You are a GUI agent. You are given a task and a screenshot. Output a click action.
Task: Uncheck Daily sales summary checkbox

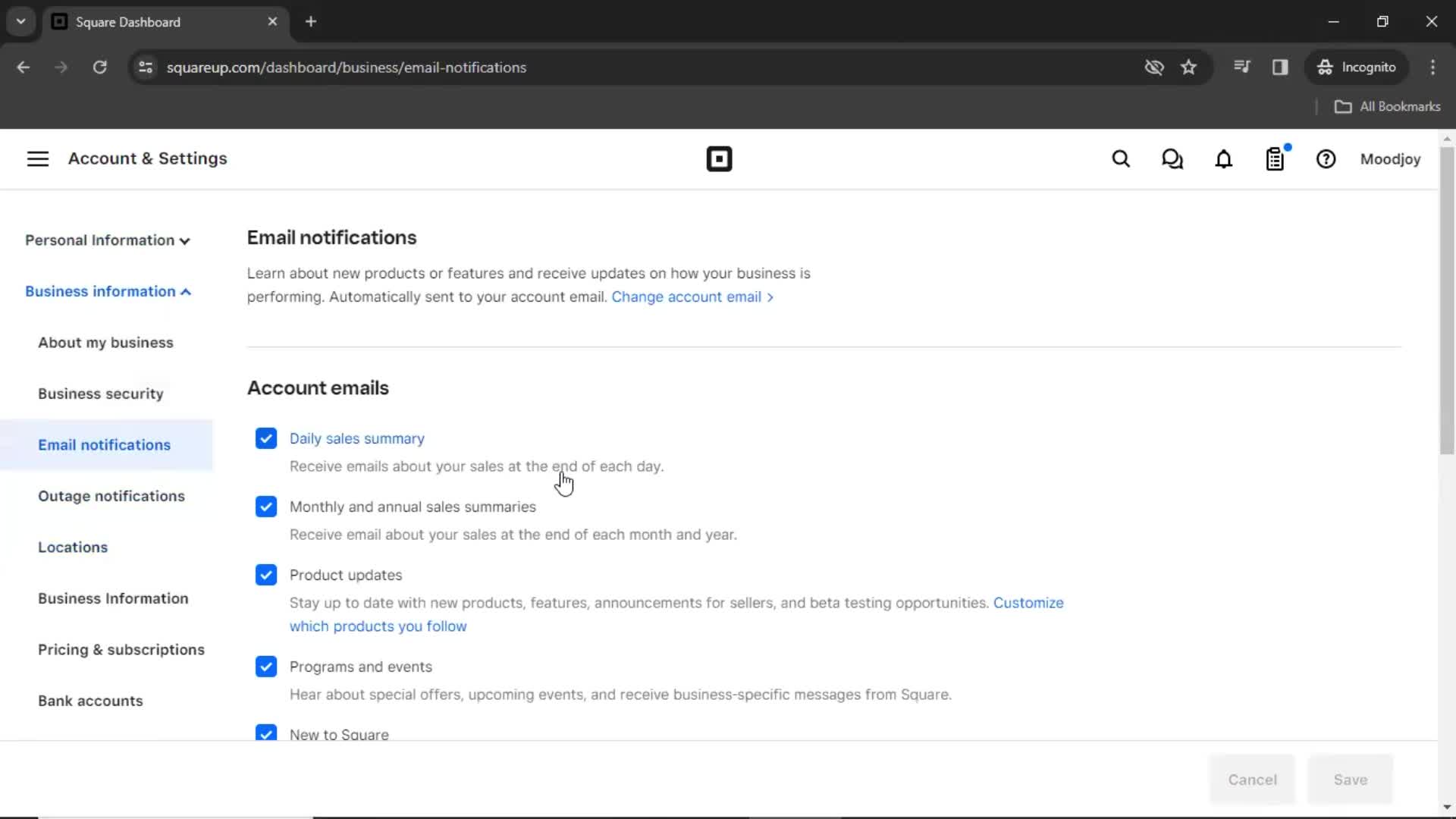[x=266, y=438]
